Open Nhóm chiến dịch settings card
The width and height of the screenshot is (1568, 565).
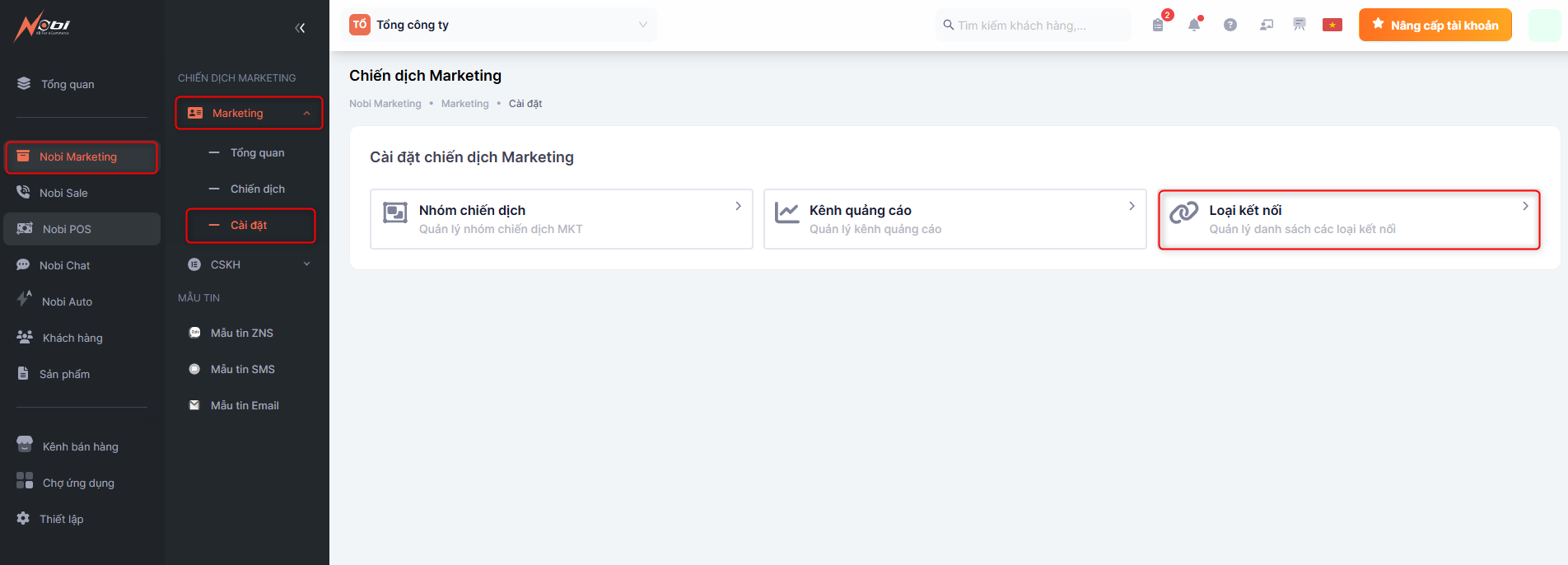pyautogui.click(x=561, y=219)
